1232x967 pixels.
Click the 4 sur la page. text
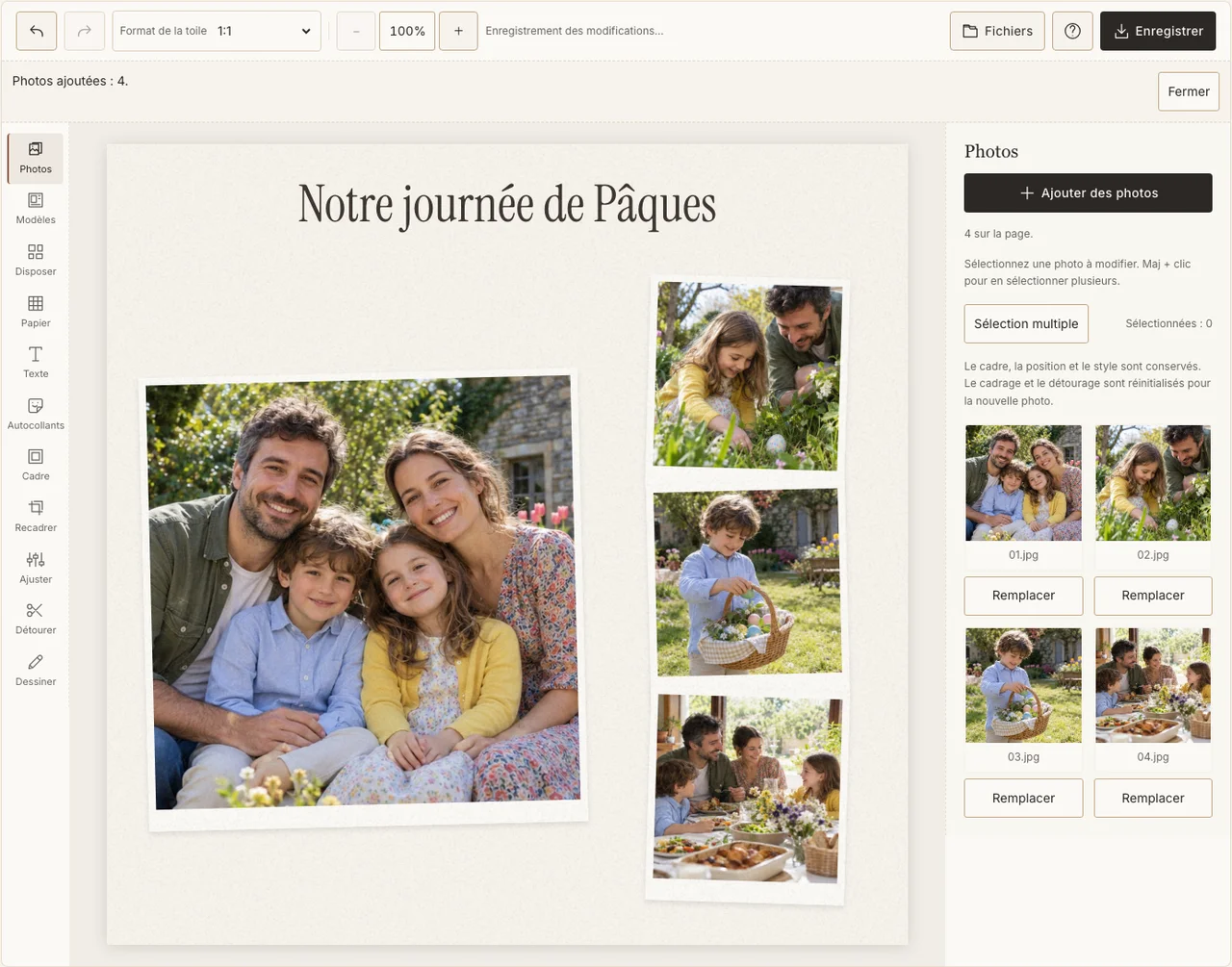[x=998, y=234]
